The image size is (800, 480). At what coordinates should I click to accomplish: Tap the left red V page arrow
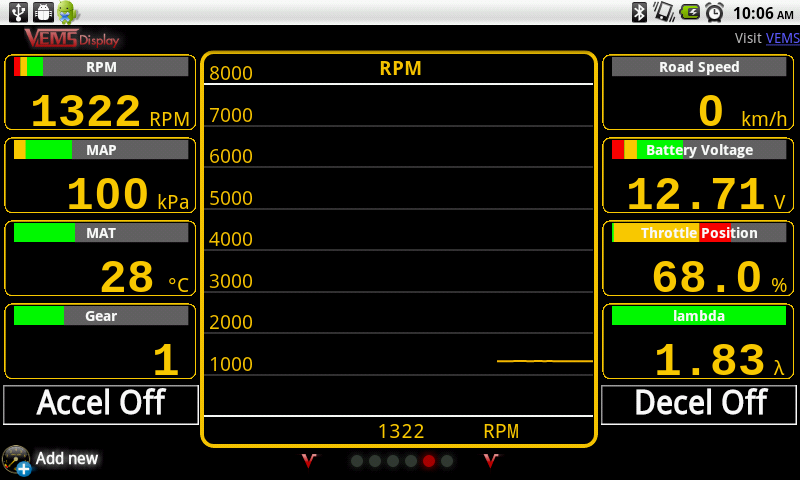(309, 461)
